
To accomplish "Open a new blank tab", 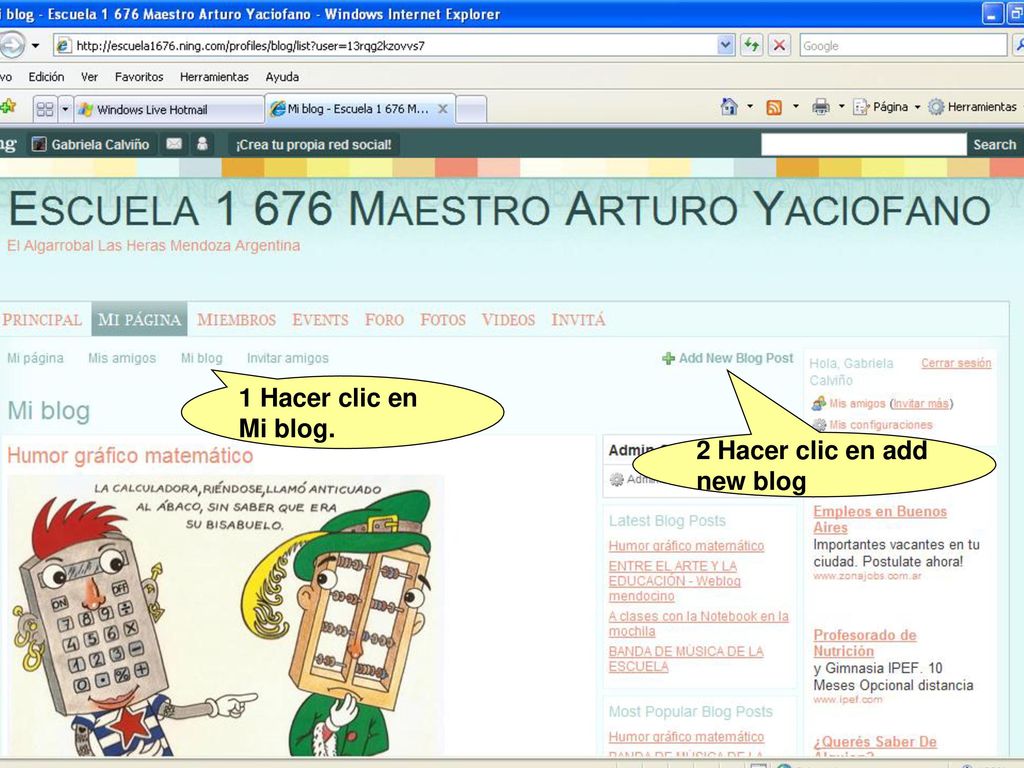I will click(x=471, y=109).
